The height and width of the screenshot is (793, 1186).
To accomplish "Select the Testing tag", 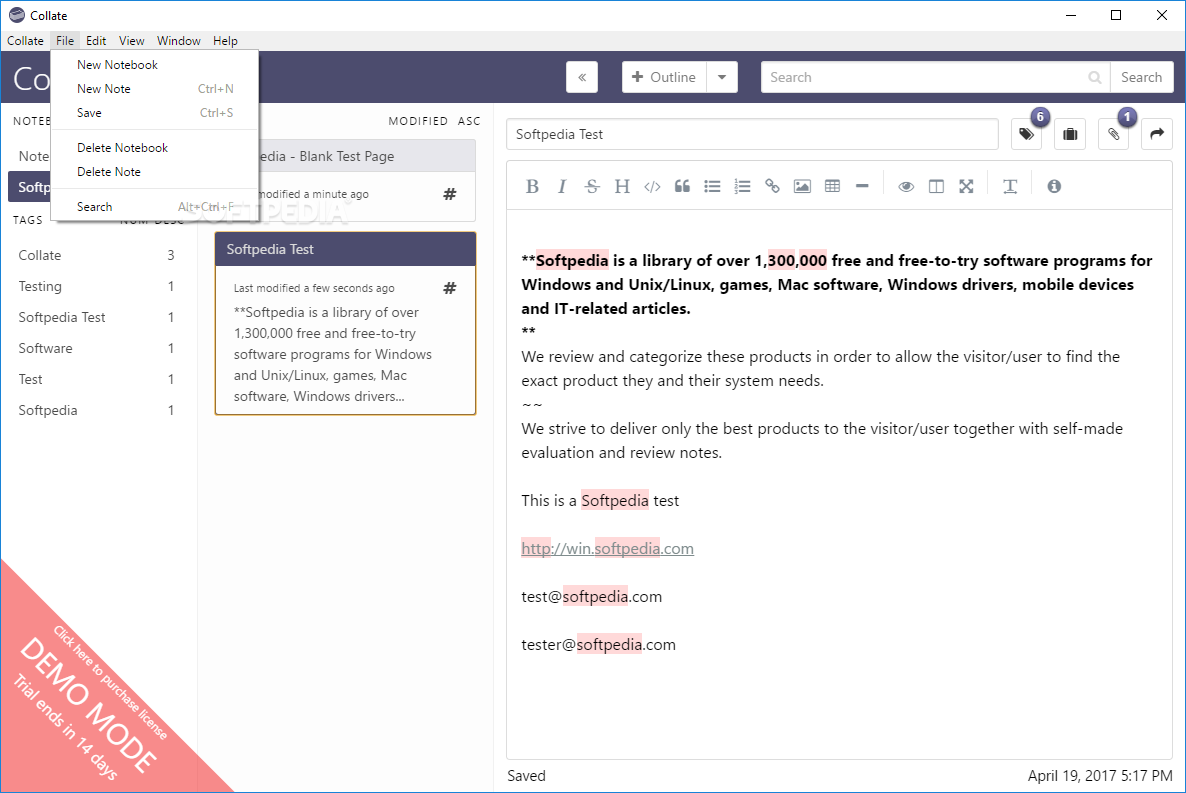I will point(97,286).
